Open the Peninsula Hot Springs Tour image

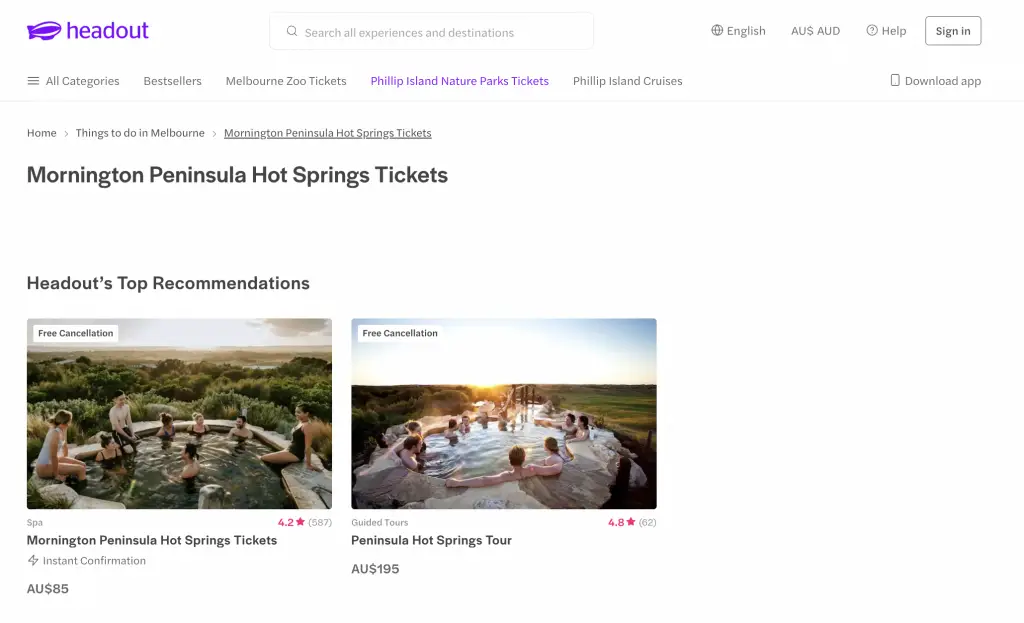(x=504, y=414)
